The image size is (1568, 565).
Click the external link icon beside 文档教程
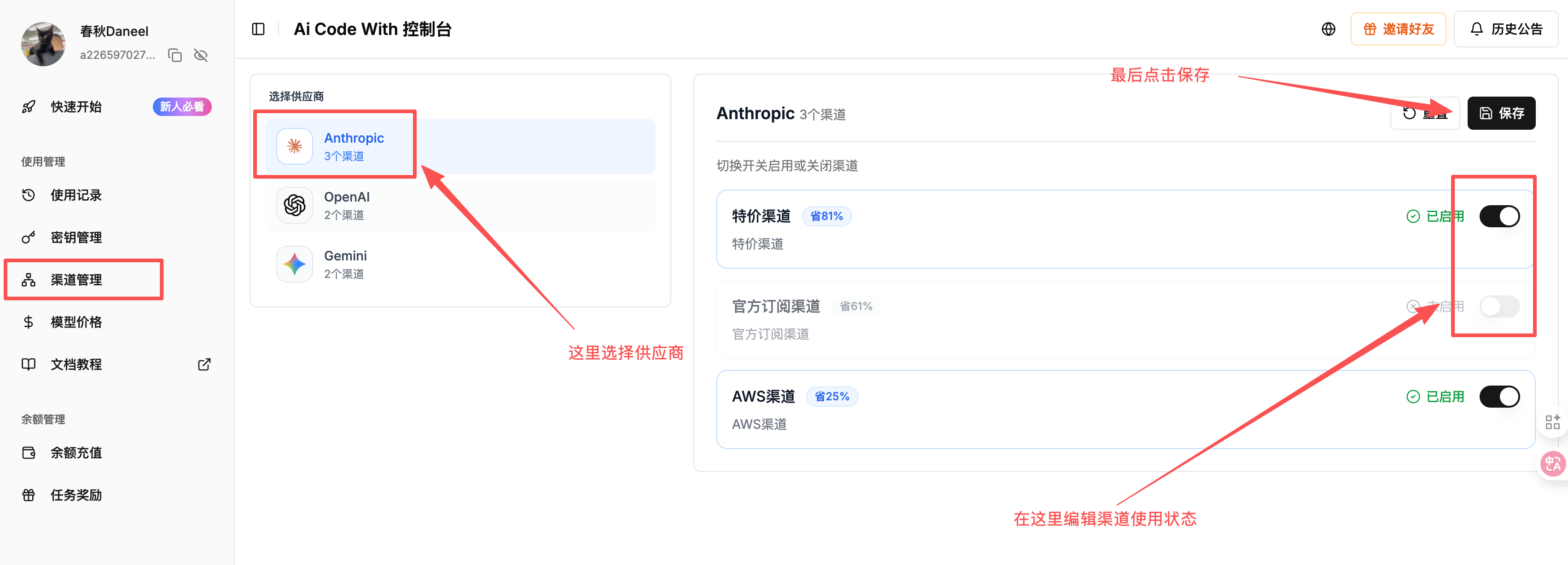tap(204, 364)
